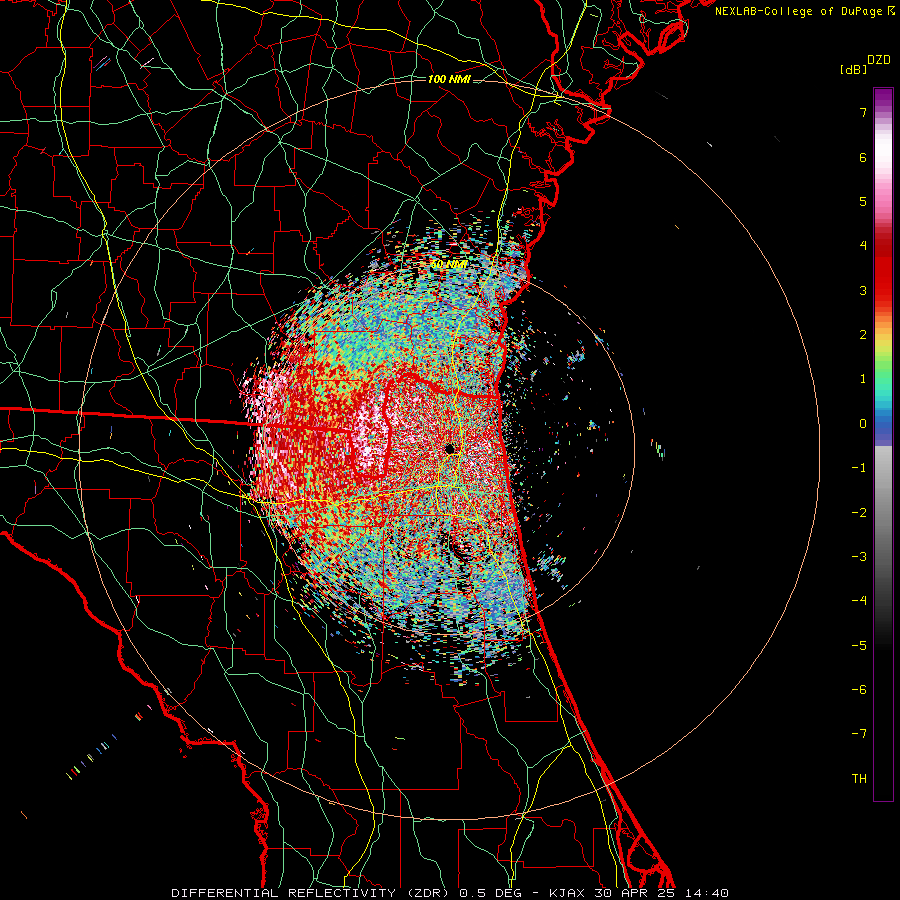Click the black radar site dot
The height and width of the screenshot is (900, 900).
(x=449, y=448)
